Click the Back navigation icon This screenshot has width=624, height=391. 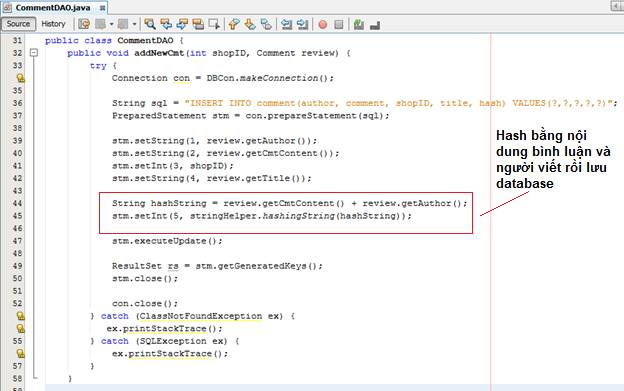[101, 24]
